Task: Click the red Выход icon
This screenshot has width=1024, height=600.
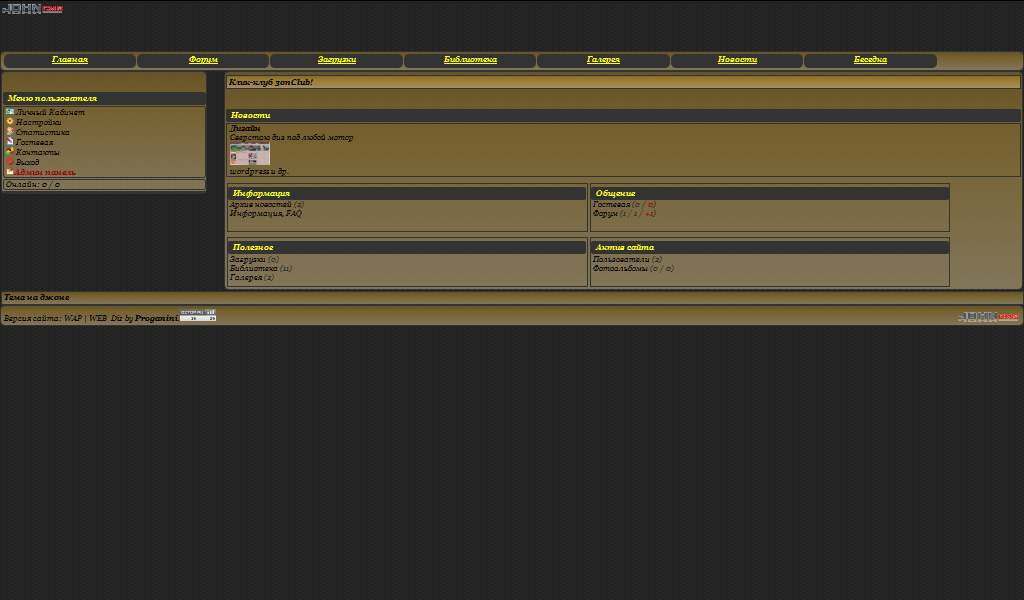Action: coord(10,162)
